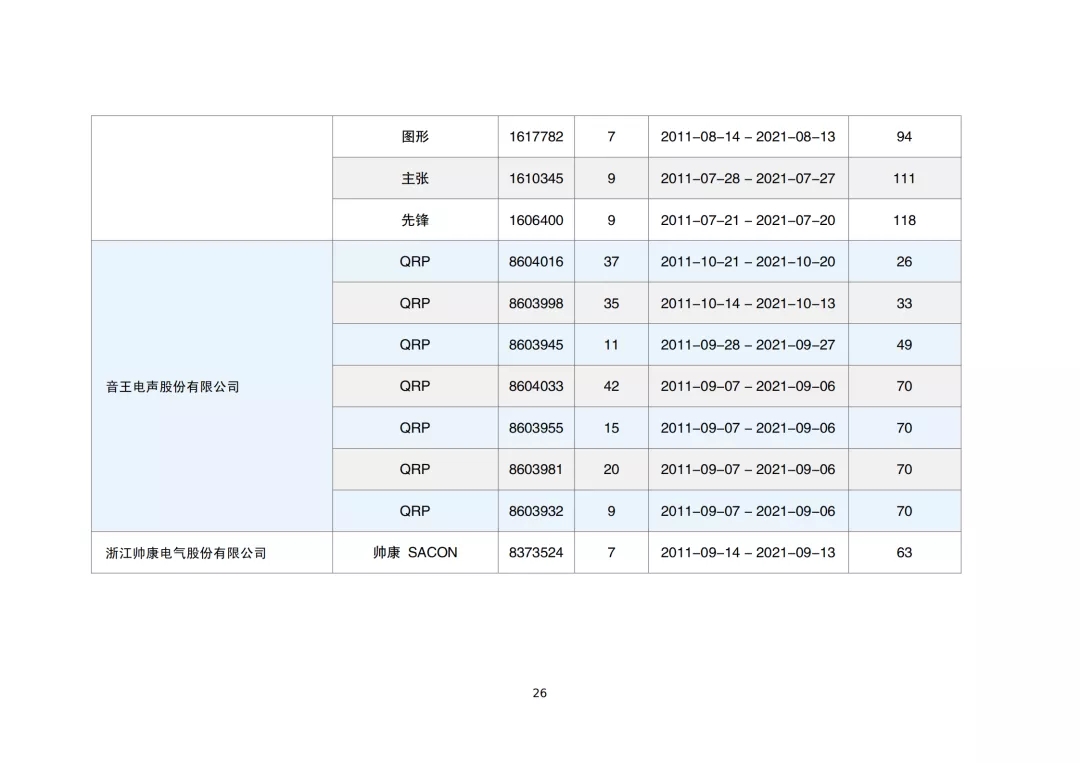Click class number 9 in row 8603932

pos(611,511)
